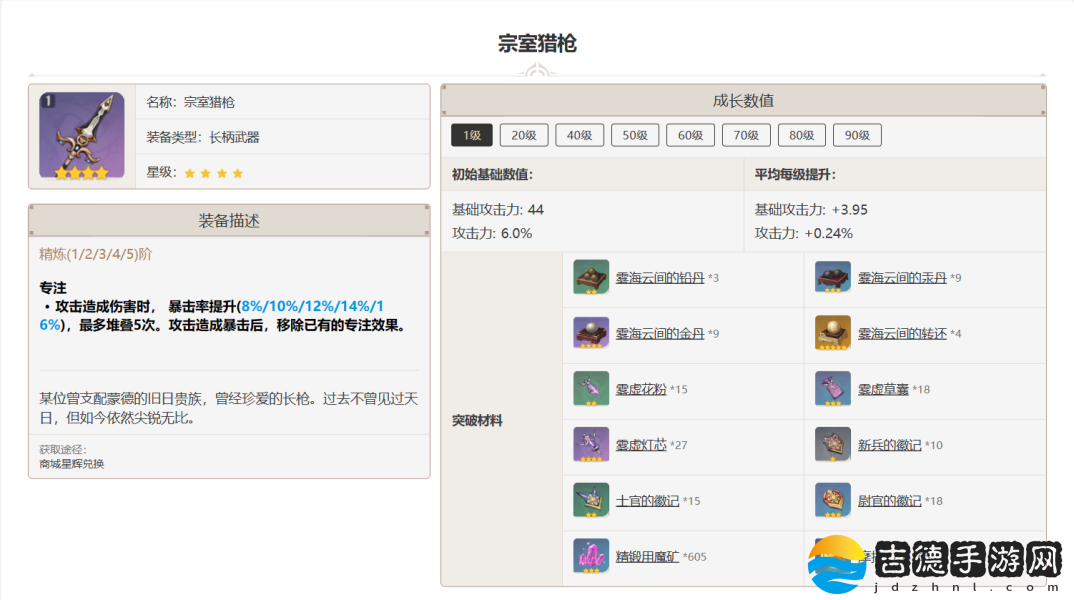The image size is (1074, 600).
Task: Switch to the 90级 level tab
Action: click(856, 135)
